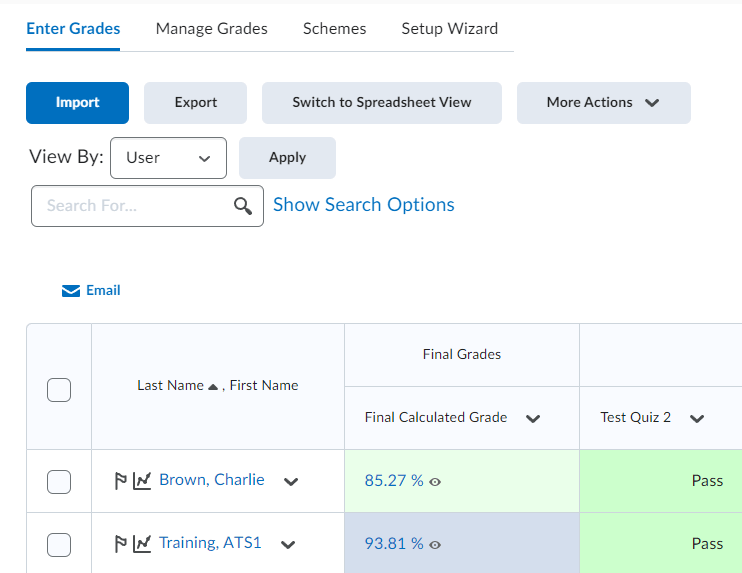Open the Schemes tab
The width and height of the screenshot is (742, 573).
(335, 29)
